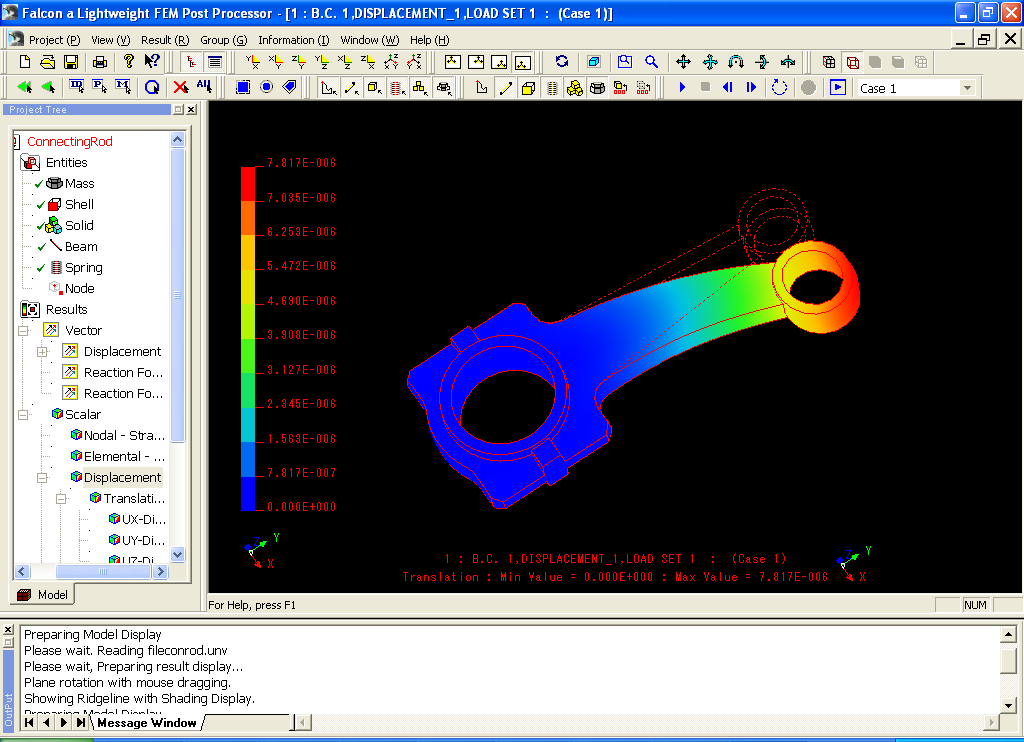Select the pan four-arrow tool

coord(683,61)
